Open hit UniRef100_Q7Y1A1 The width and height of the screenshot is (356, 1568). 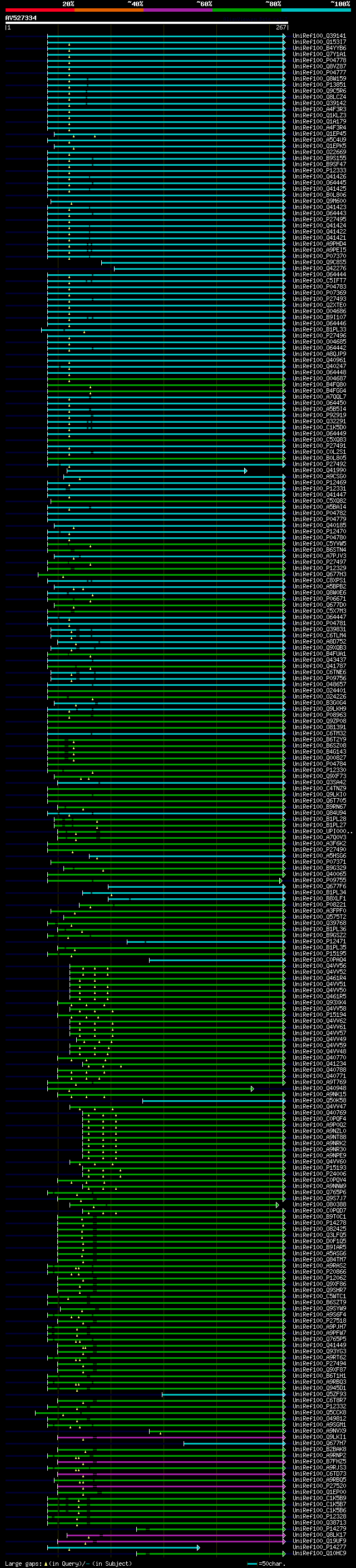319,54
